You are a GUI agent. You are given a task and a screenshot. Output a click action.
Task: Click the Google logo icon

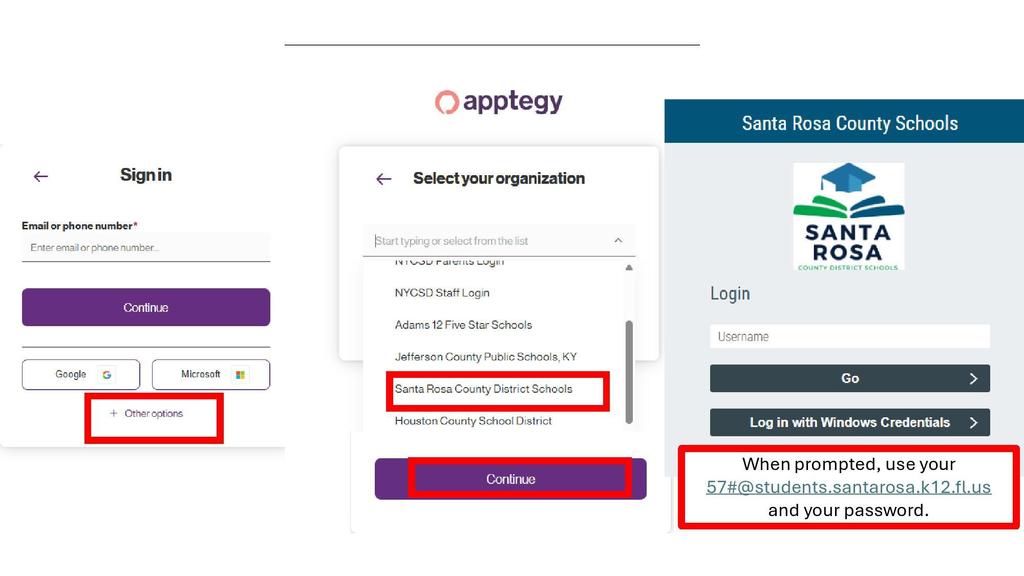106,375
